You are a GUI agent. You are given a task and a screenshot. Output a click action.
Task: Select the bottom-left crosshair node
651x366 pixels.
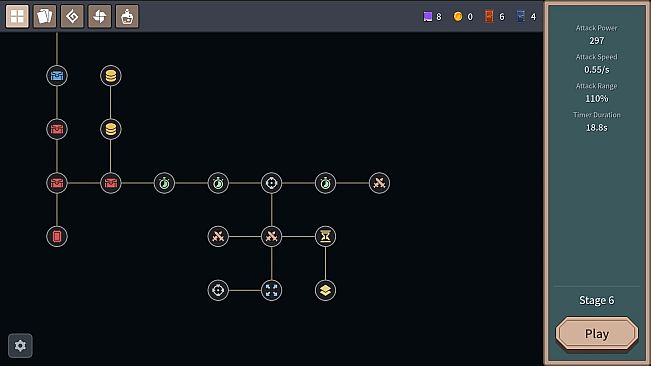pyautogui.click(x=218, y=290)
